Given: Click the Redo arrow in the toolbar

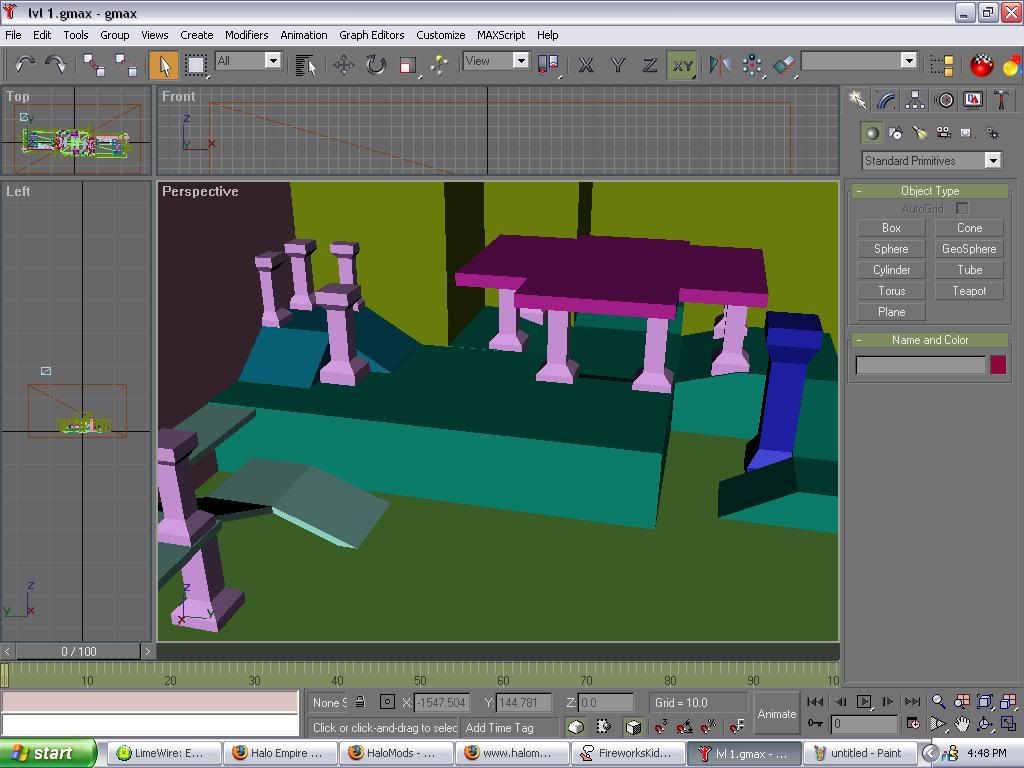Looking at the screenshot, I should 56,65.
